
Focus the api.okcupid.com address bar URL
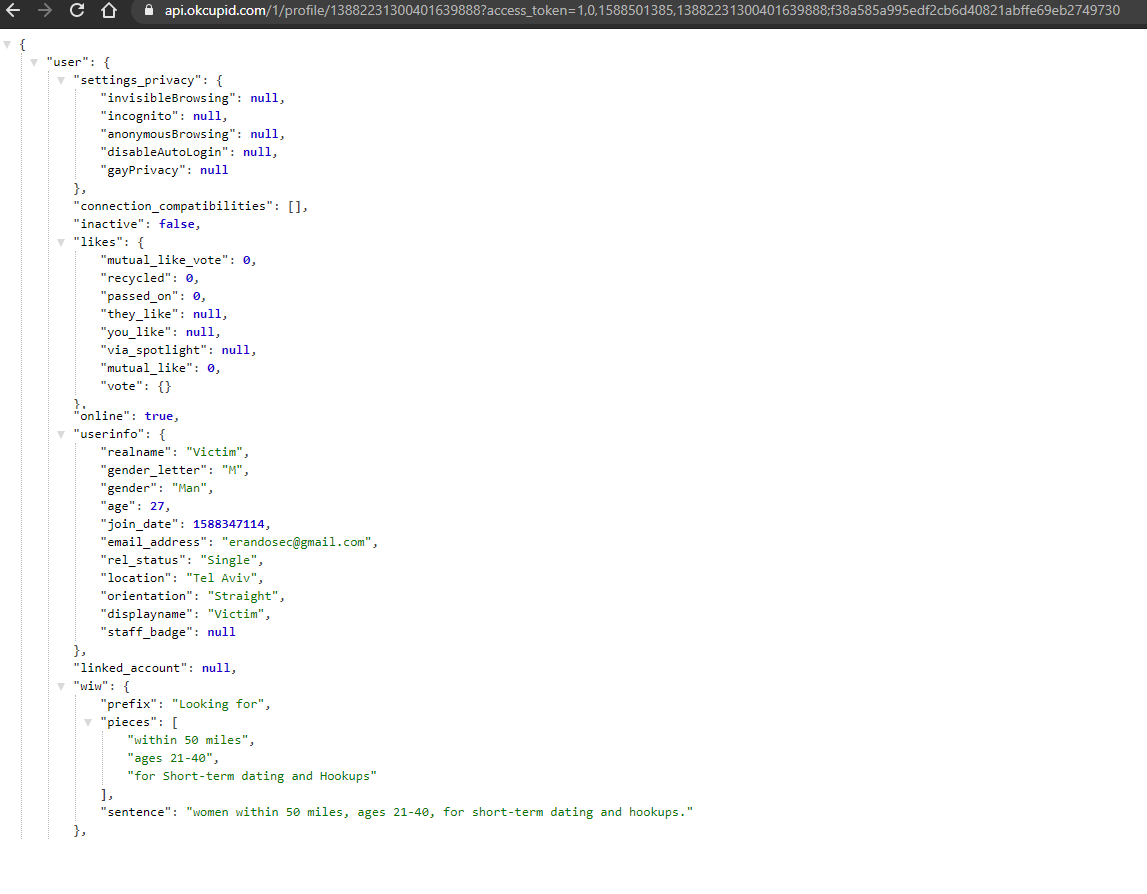[x=642, y=10]
